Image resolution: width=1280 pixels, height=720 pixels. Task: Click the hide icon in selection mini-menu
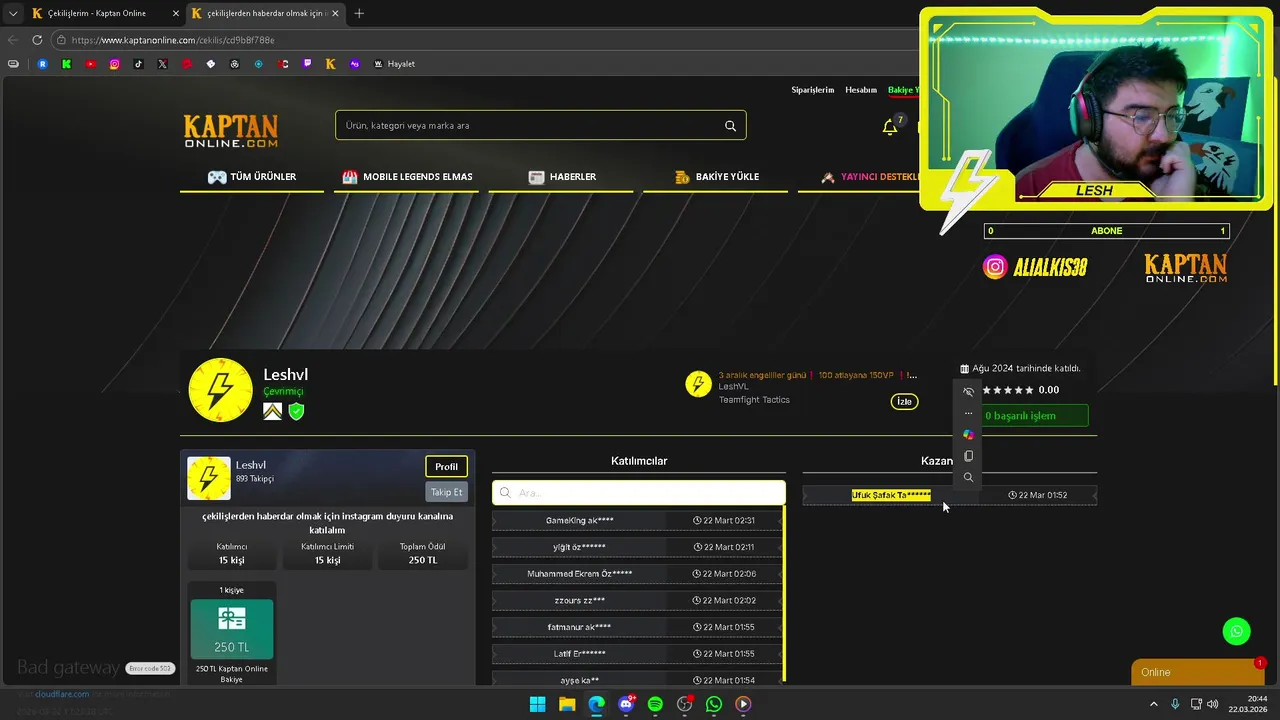coord(968,392)
